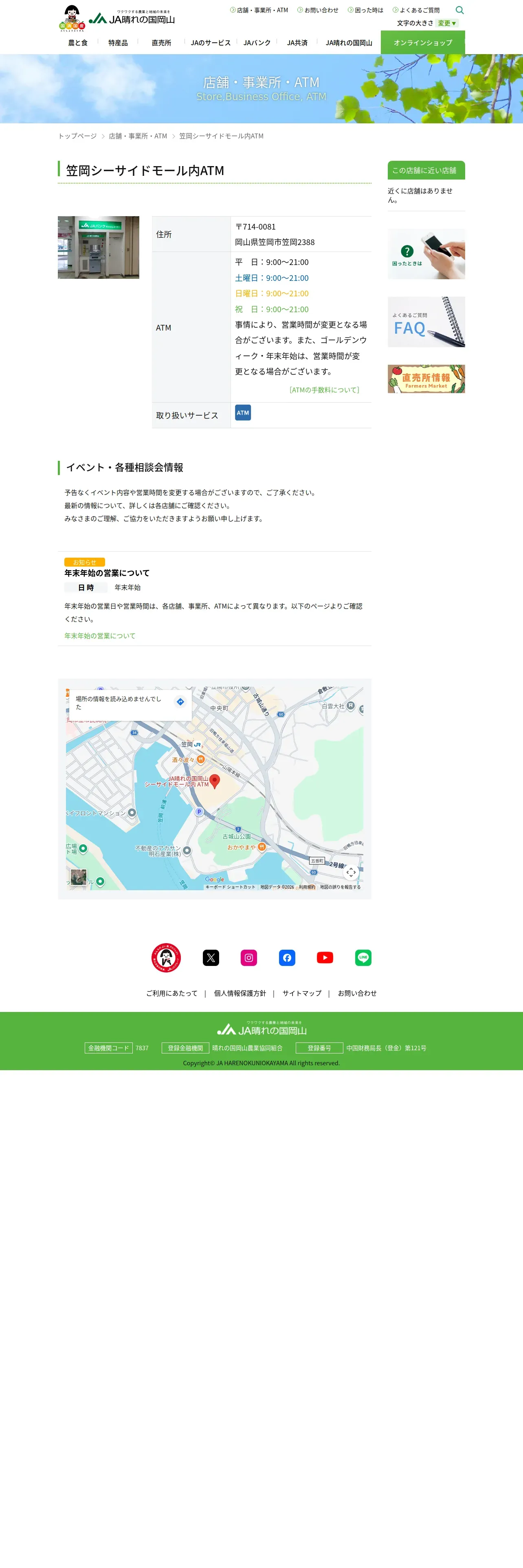Open the 直売所情報 Farmers Market banner

tap(426, 379)
